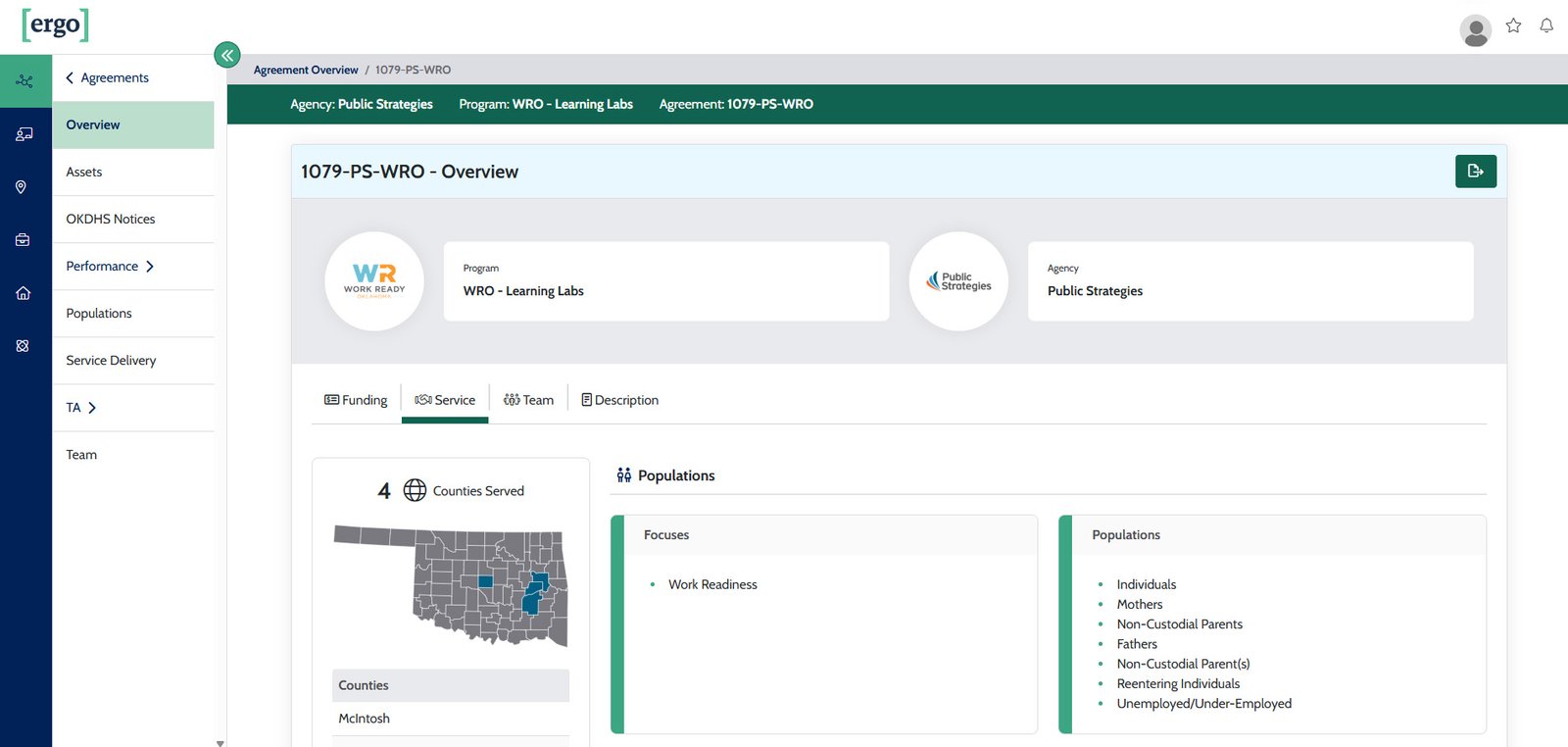Click Agreement Overview breadcrumb link
Screen dimensions: 1568x747
coord(306,70)
